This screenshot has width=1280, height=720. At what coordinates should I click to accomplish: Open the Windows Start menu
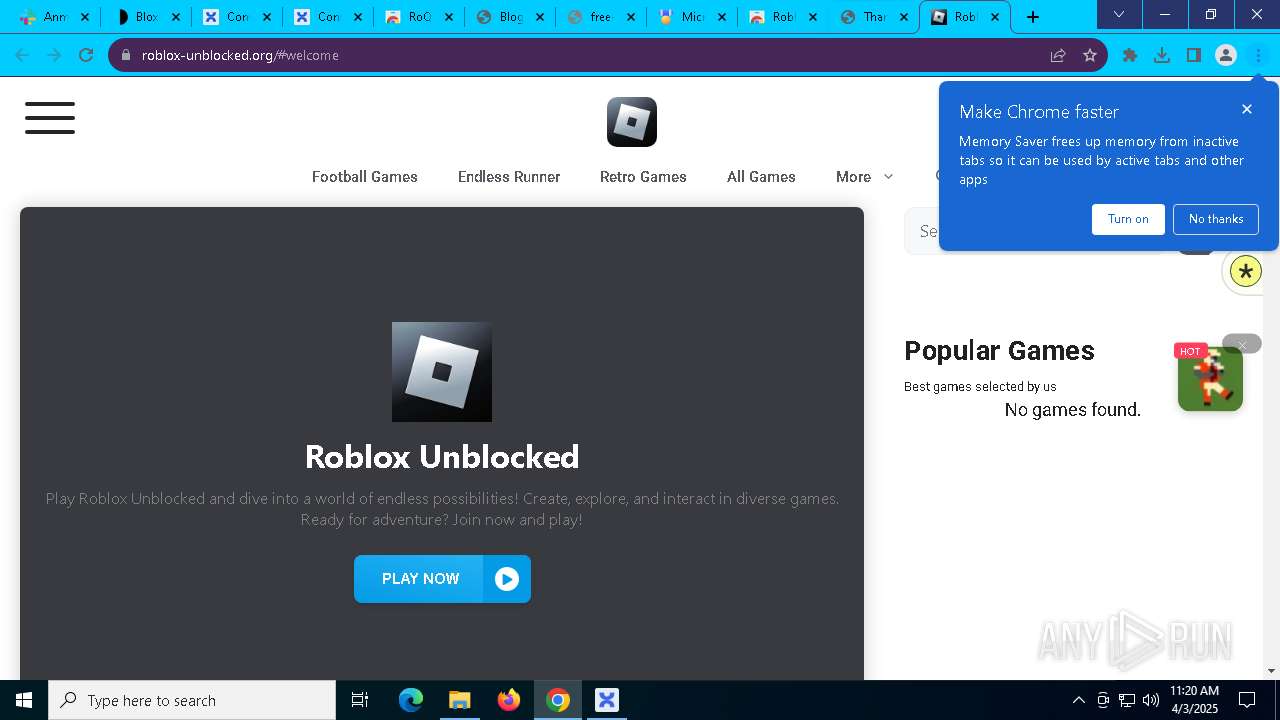click(24, 700)
